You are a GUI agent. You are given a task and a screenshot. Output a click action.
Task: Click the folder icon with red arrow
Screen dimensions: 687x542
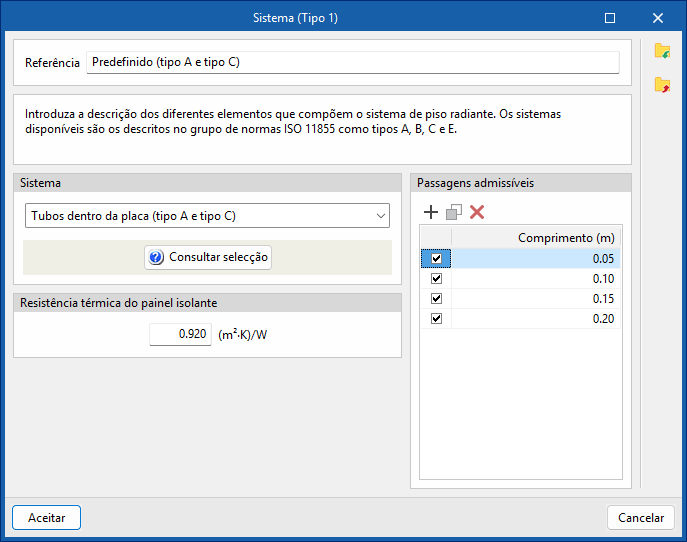(662, 85)
